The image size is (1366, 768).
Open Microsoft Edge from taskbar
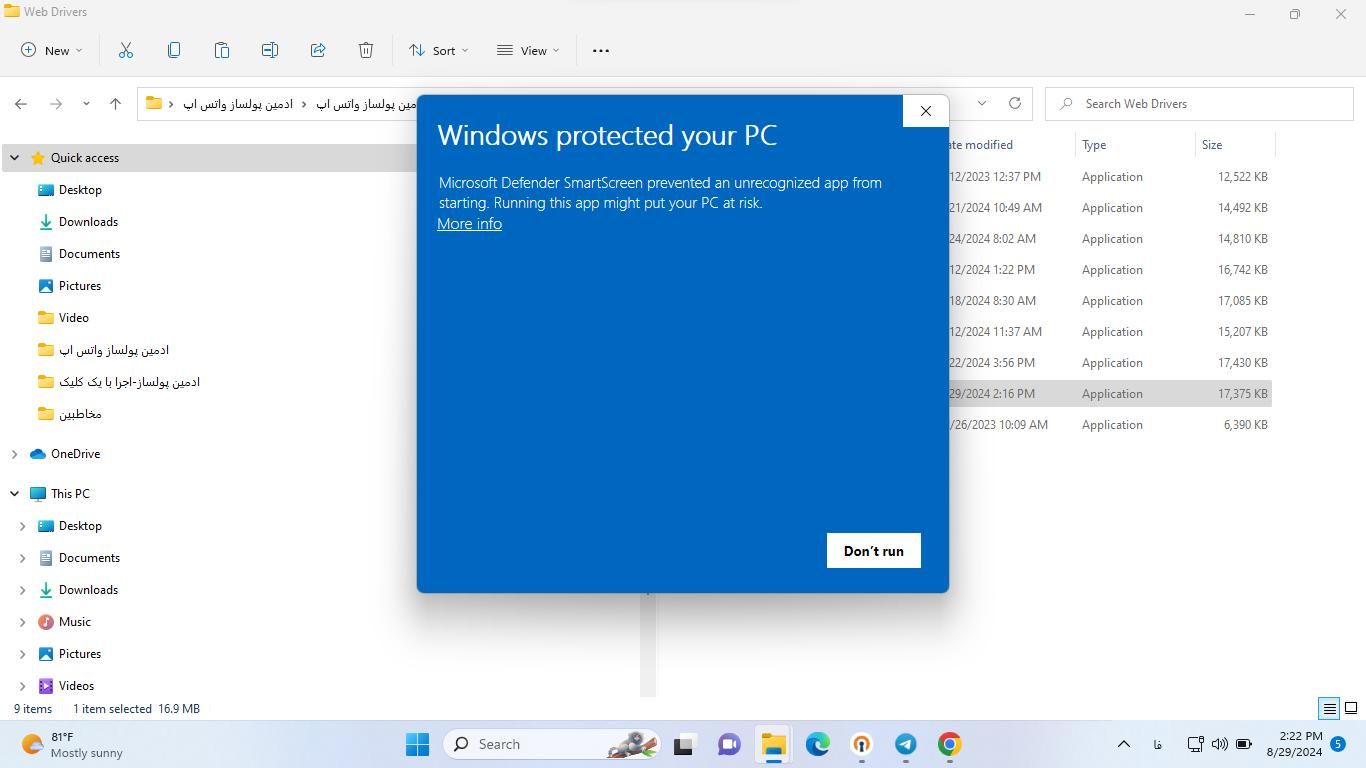[818, 744]
